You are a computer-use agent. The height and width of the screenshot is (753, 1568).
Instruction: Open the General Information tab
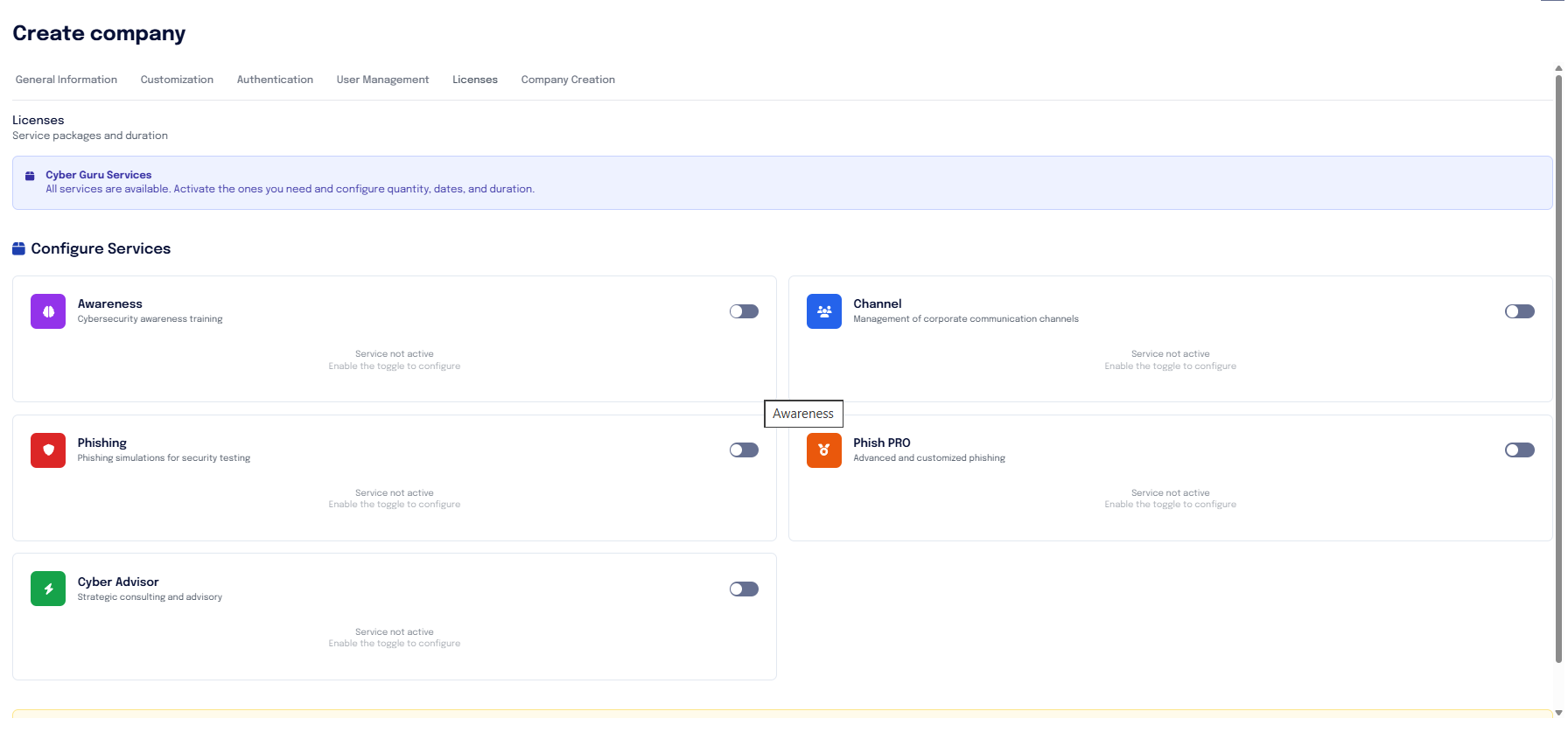point(66,80)
